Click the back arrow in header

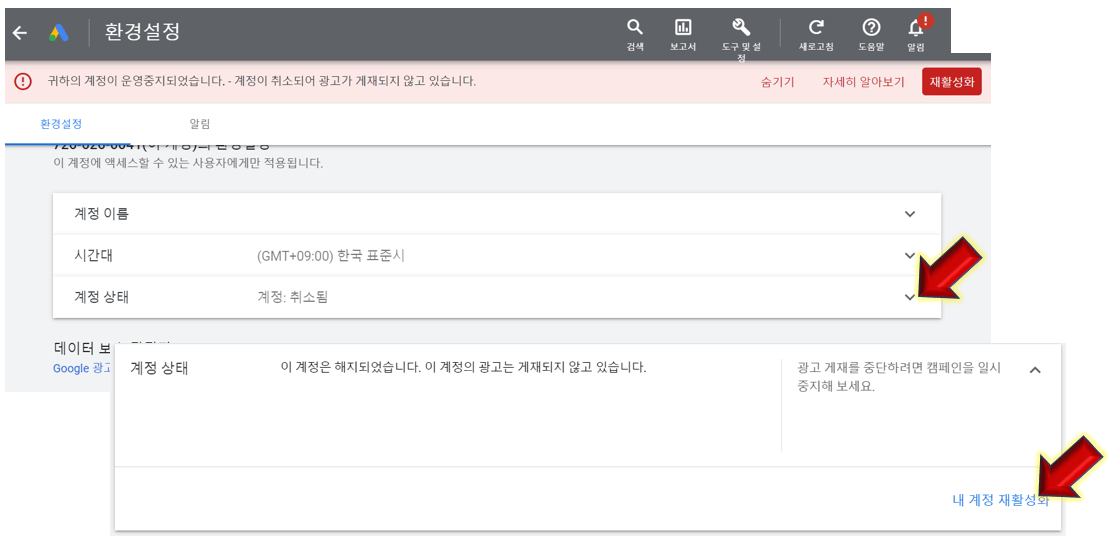(20, 33)
